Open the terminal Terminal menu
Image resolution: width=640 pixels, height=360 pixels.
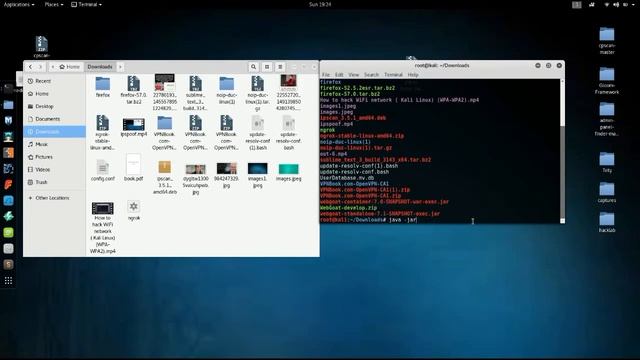tap(393, 75)
